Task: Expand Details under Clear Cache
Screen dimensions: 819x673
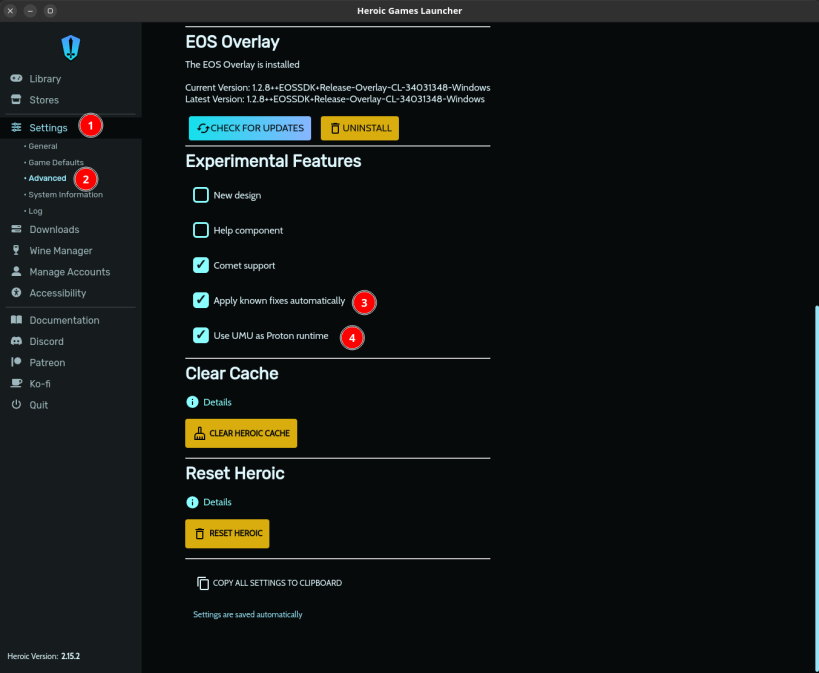Action: click(x=217, y=402)
